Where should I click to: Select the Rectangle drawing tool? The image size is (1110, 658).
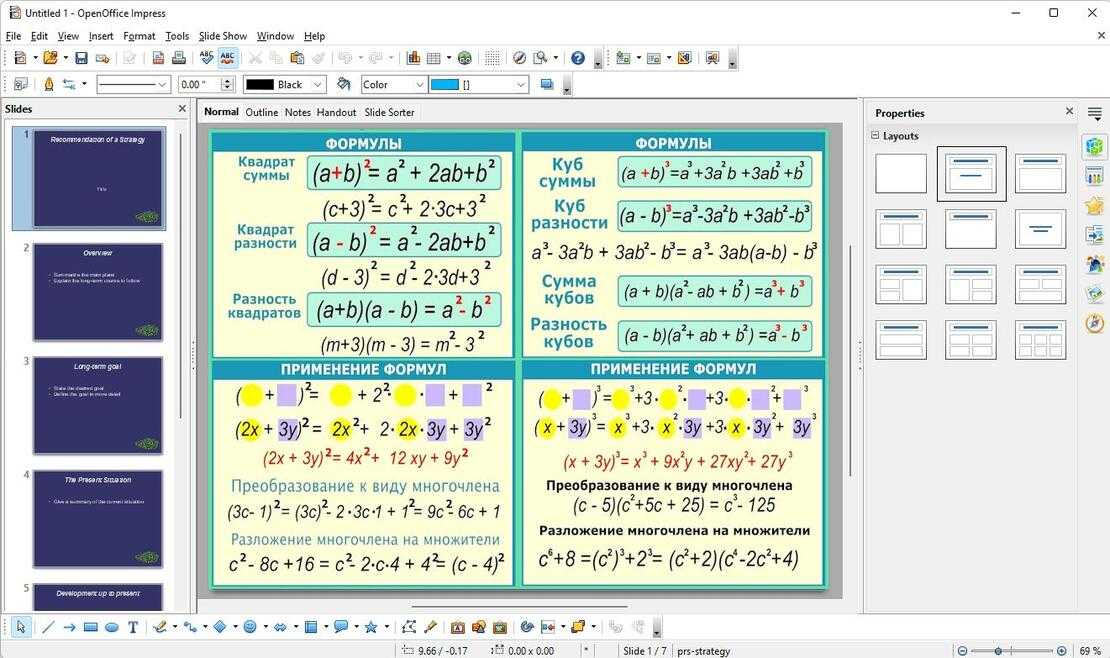click(x=90, y=627)
